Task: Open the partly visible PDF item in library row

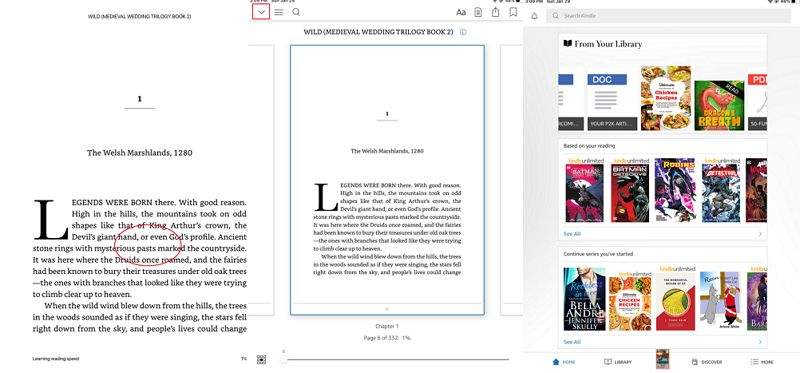Action: [x=757, y=102]
